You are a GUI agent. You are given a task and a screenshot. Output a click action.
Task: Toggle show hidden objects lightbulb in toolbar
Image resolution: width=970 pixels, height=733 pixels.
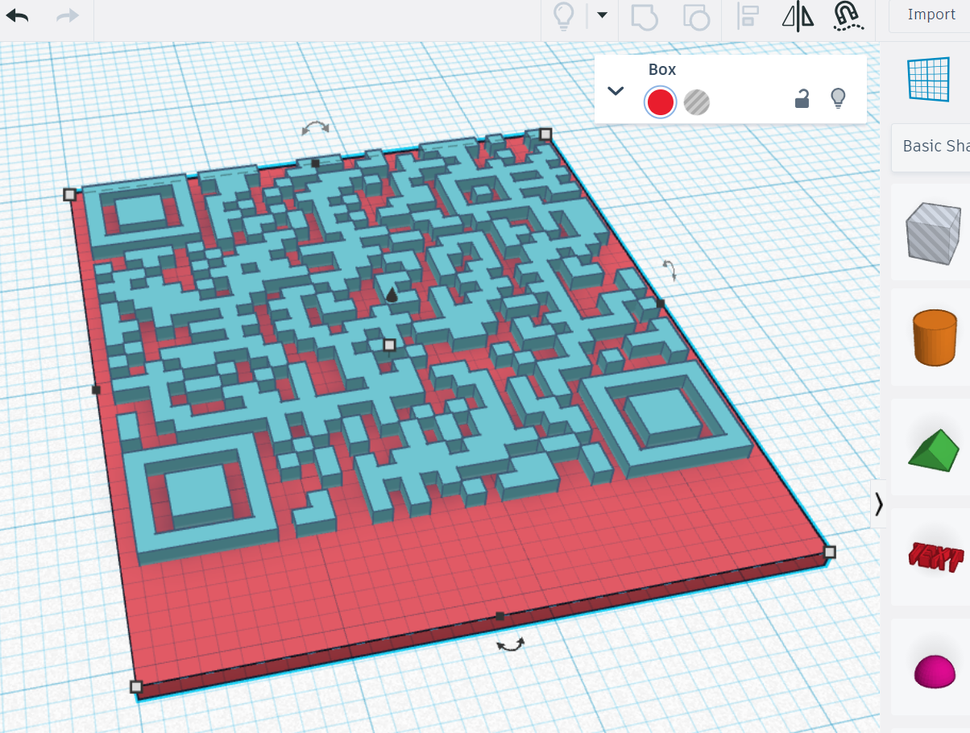click(x=566, y=16)
